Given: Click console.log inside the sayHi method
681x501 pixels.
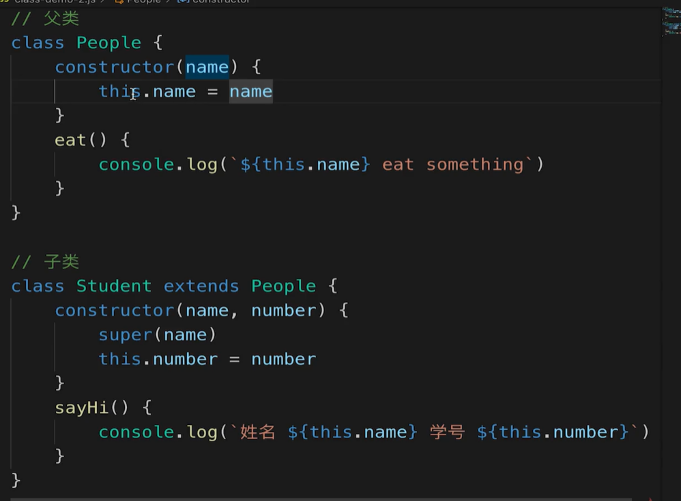Looking at the screenshot, I should point(157,432).
